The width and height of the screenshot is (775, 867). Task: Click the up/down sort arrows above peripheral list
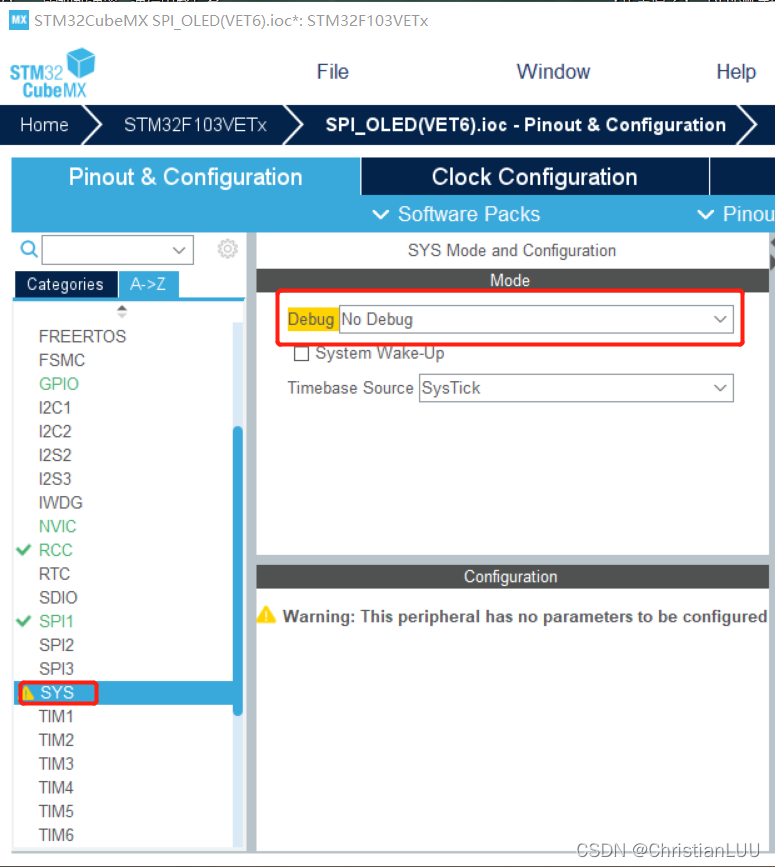(x=122, y=311)
